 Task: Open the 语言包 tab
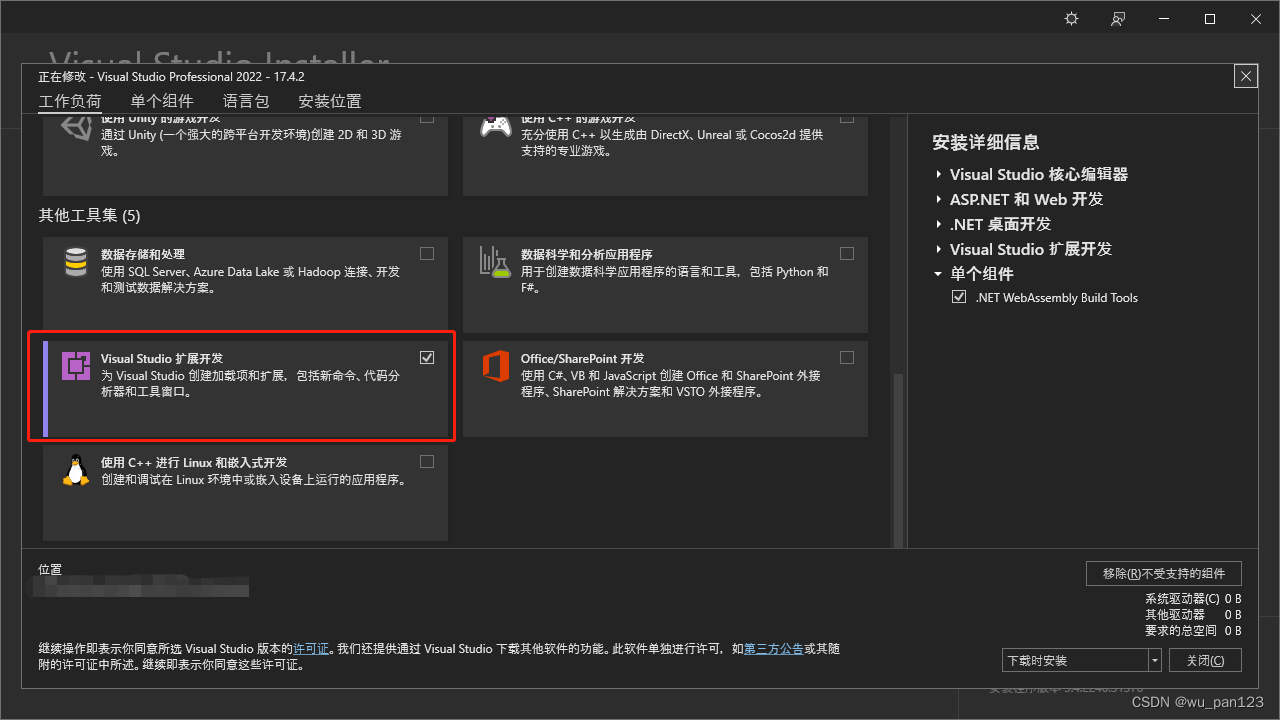[246, 101]
